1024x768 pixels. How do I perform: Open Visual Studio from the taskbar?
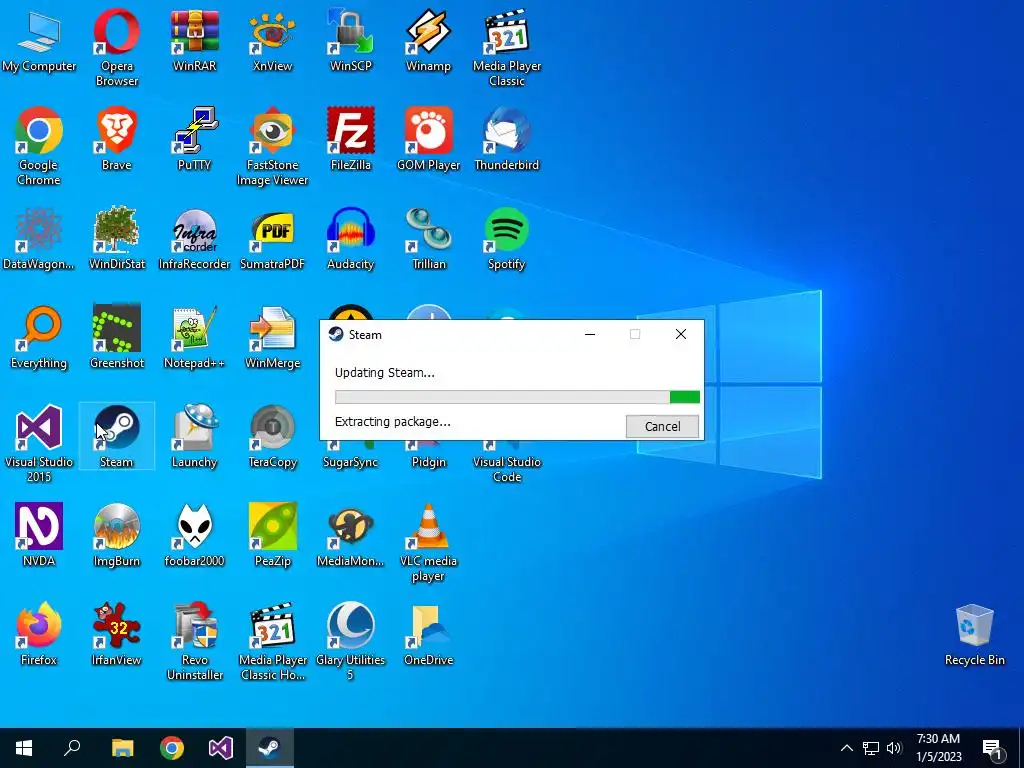pyautogui.click(x=221, y=748)
